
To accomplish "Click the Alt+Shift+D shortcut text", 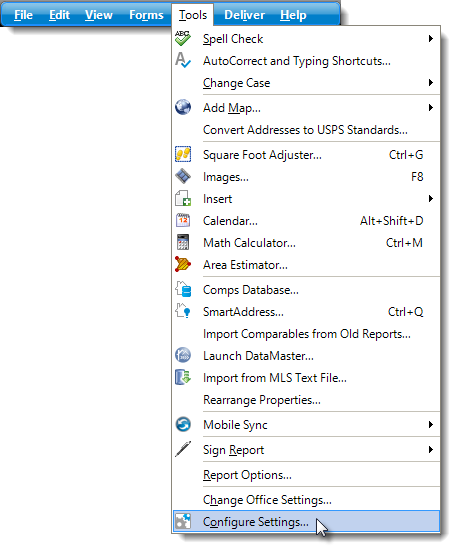I will pyautogui.click(x=391, y=220).
